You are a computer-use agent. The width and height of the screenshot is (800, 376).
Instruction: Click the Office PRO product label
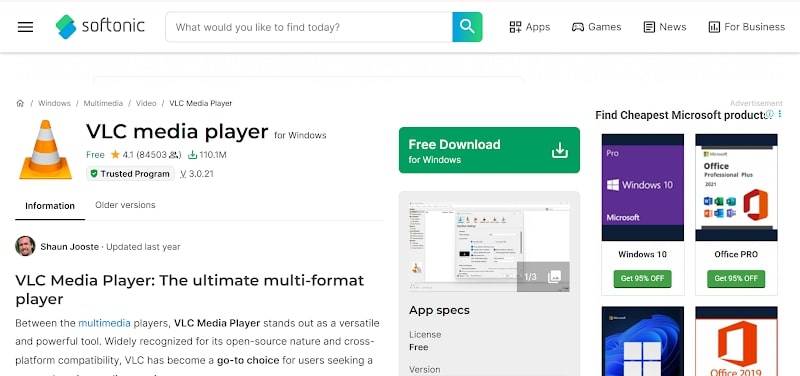click(736, 254)
